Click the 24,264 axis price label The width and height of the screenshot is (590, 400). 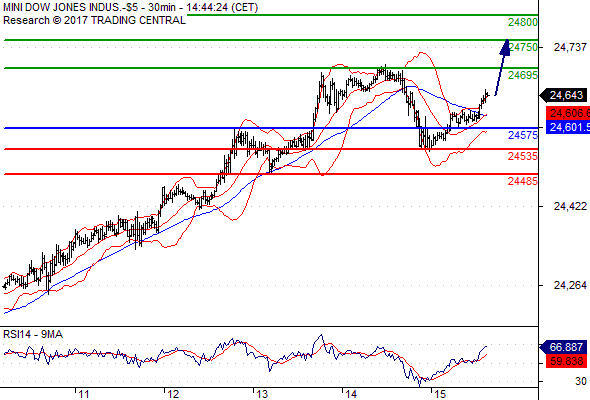coord(570,285)
